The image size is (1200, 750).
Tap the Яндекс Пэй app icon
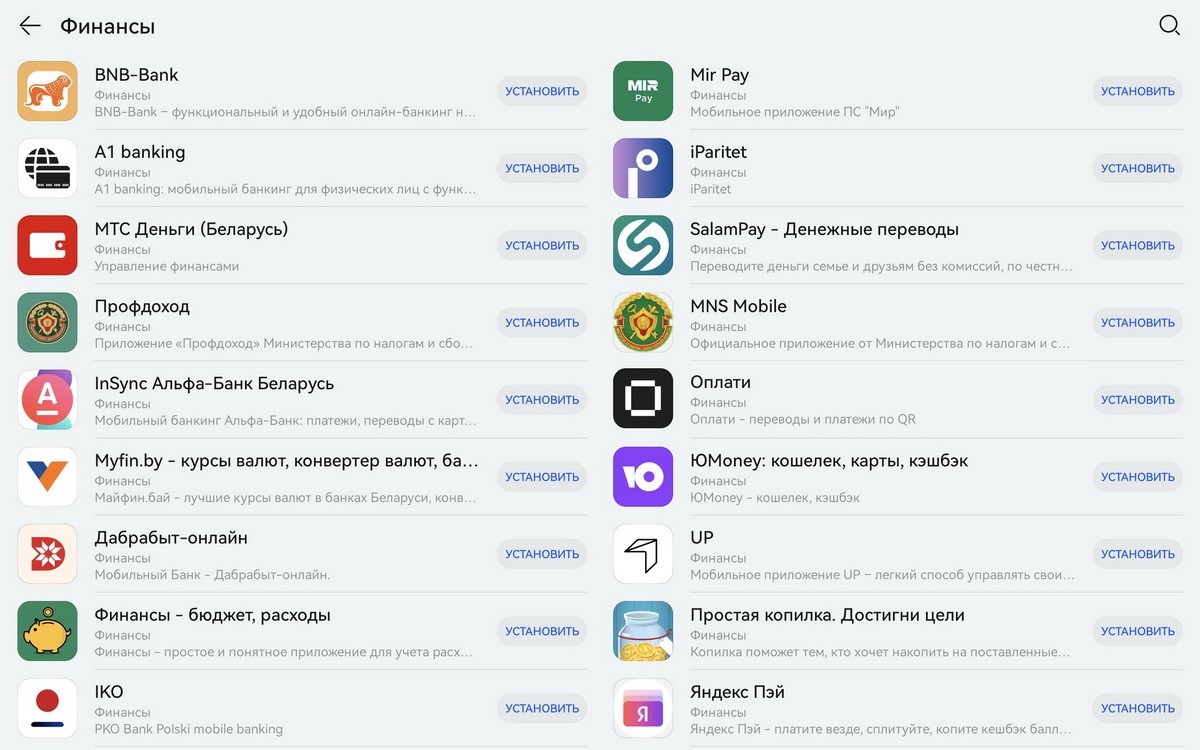(x=643, y=708)
